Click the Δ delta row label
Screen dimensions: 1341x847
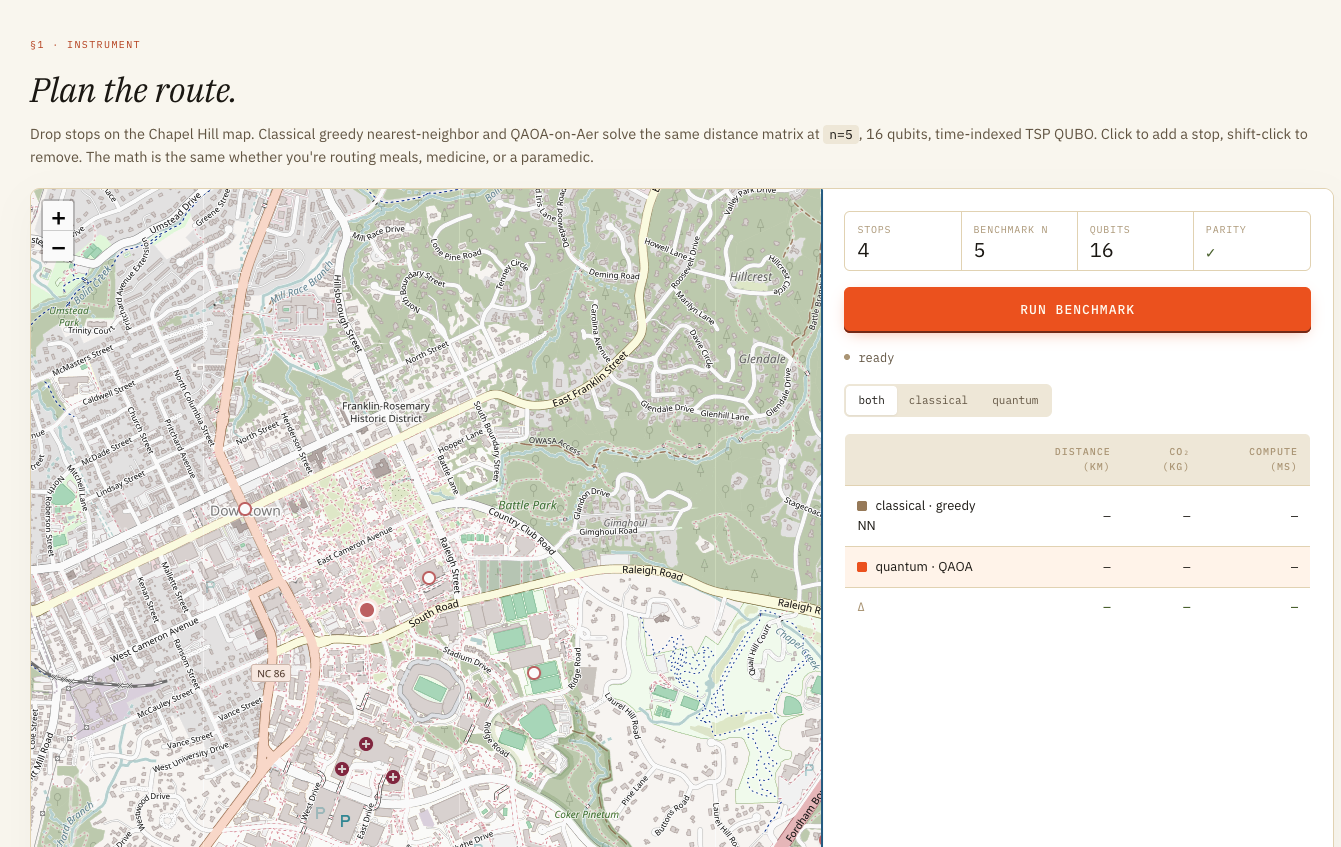pyautogui.click(x=861, y=607)
